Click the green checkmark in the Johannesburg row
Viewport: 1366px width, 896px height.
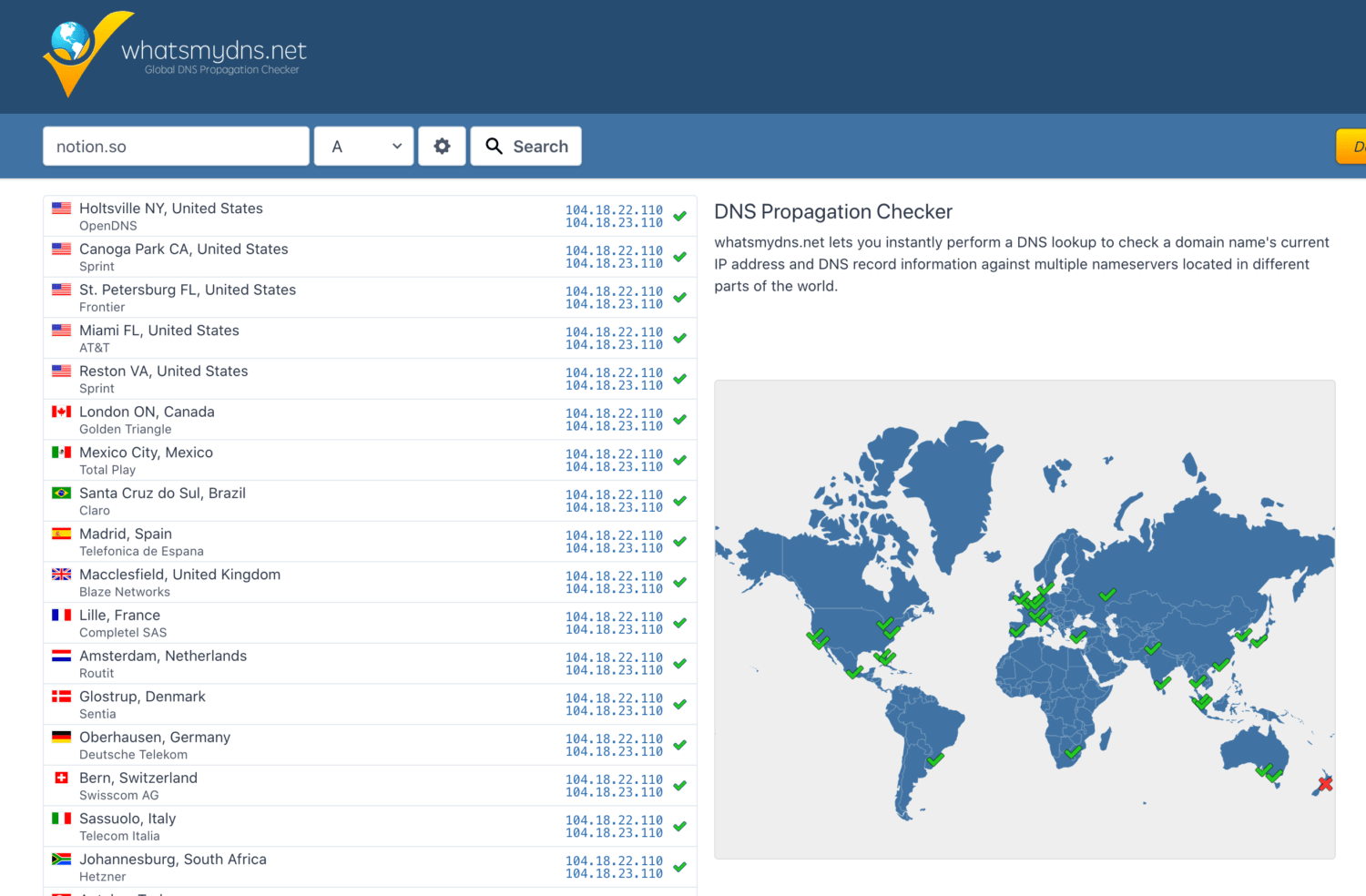point(679,867)
